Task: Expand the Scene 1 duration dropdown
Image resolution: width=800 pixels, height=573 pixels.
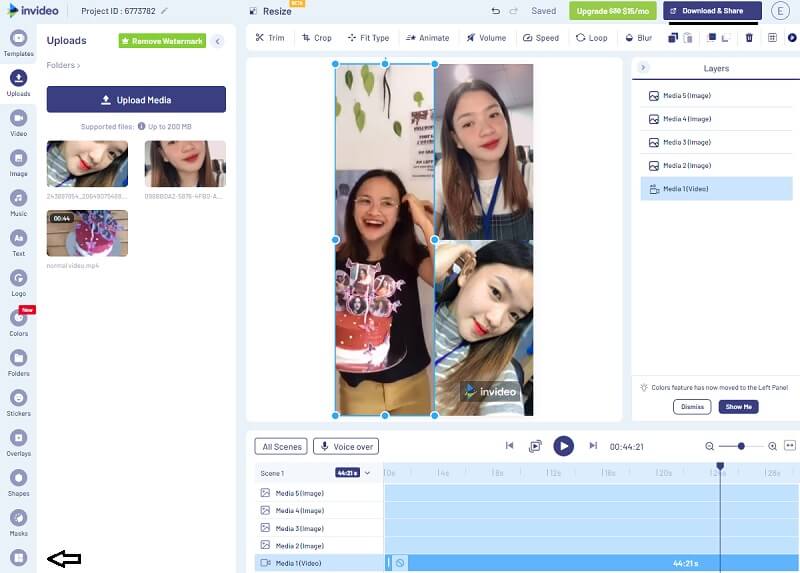Action: coord(367,473)
